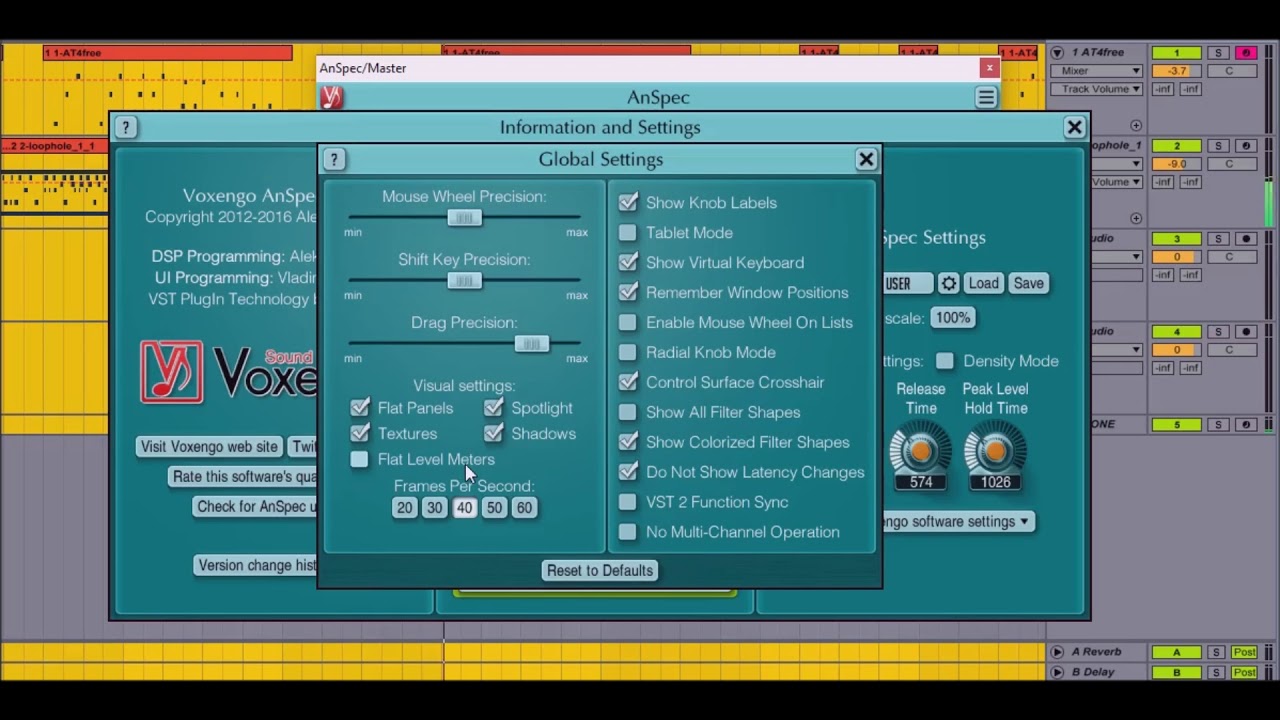Uncheck Show Colorized Filter Shapes
The width and height of the screenshot is (1280, 720).
pos(627,442)
